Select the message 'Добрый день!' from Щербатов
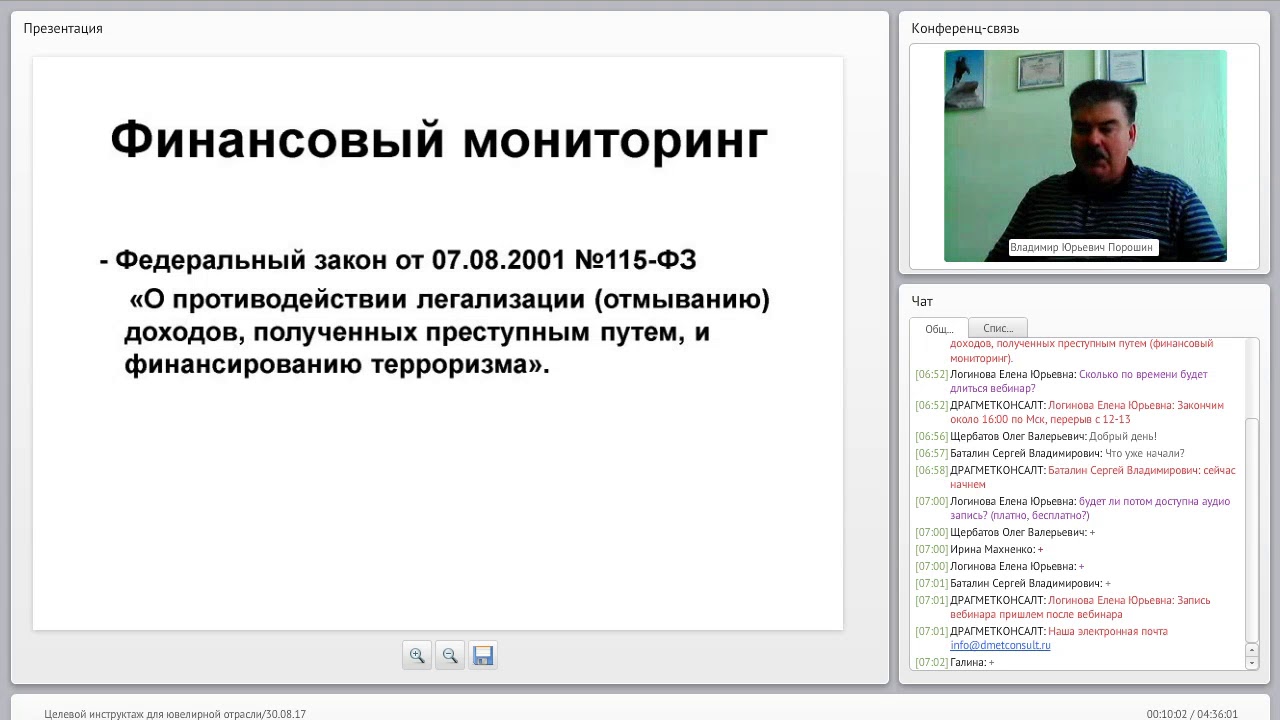 point(1123,436)
